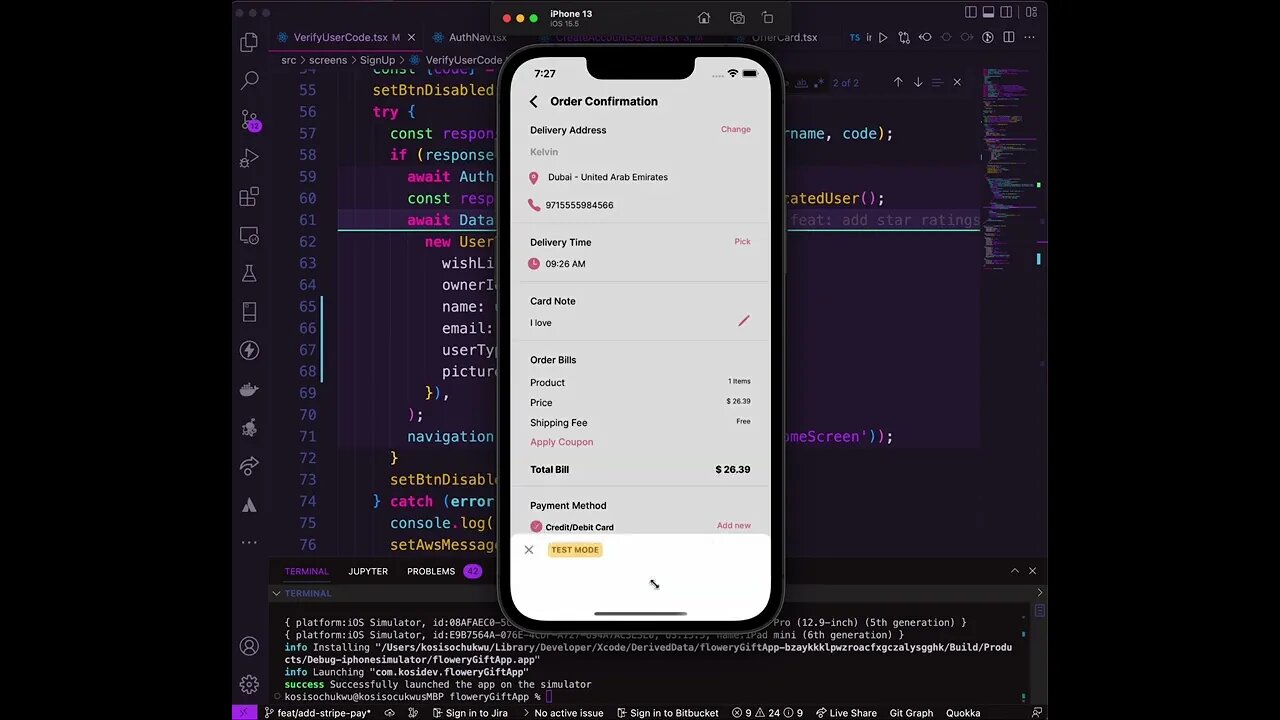Rotate the iPhone simulator device
Viewport: 1280px width, 720px height.
tap(768, 18)
